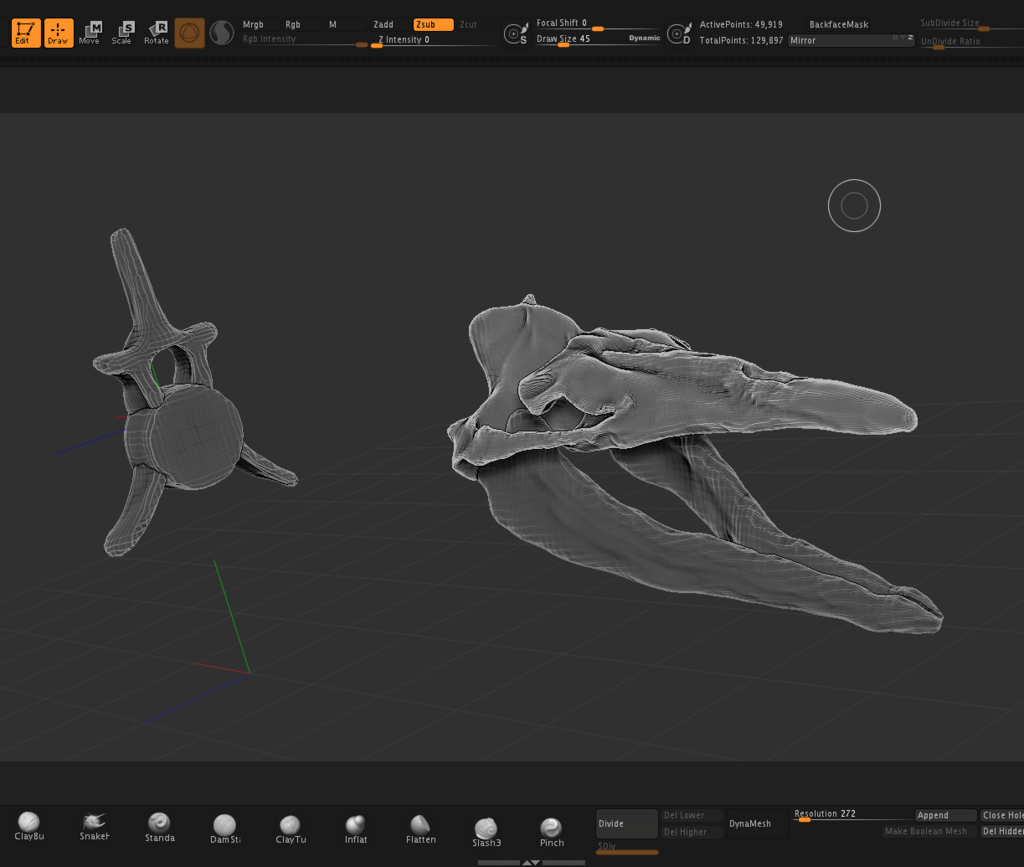Select the Move tool
Viewport: 1024px width, 867px height.
[90, 33]
